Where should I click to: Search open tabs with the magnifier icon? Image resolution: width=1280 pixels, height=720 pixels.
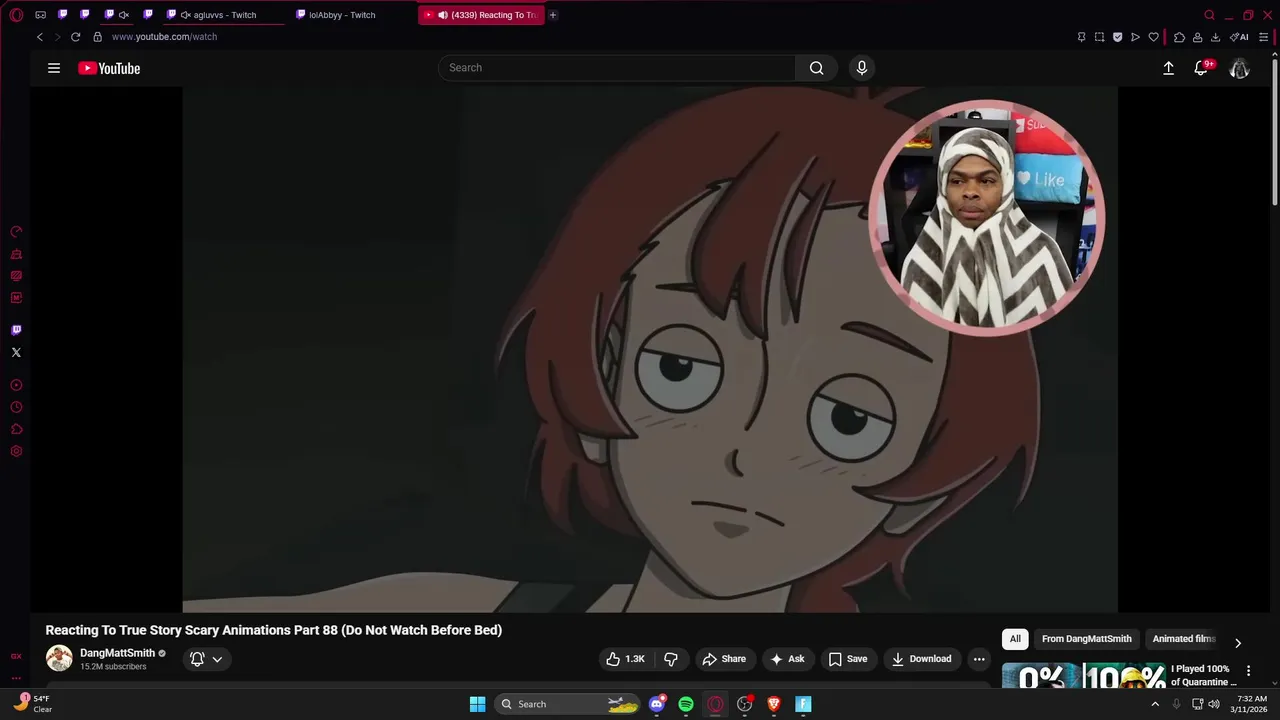[x=1209, y=15]
